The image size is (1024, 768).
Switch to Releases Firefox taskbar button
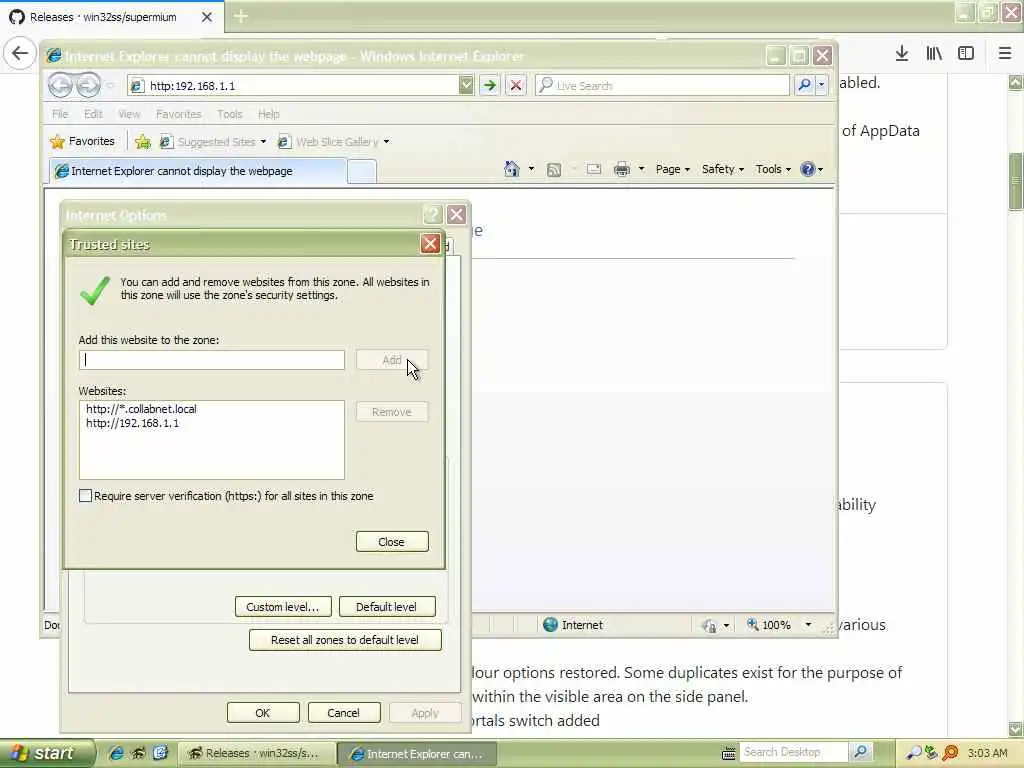point(255,754)
